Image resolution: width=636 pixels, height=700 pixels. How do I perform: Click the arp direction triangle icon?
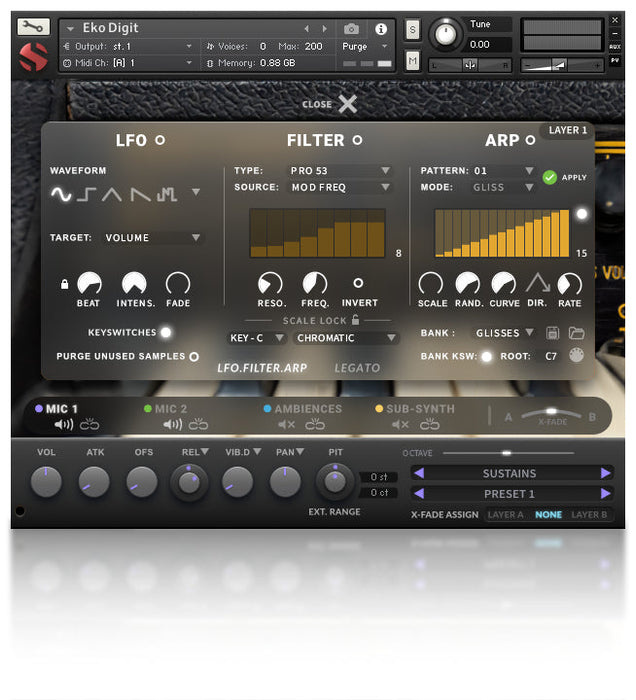pyautogui.click(x=538, y=284)
